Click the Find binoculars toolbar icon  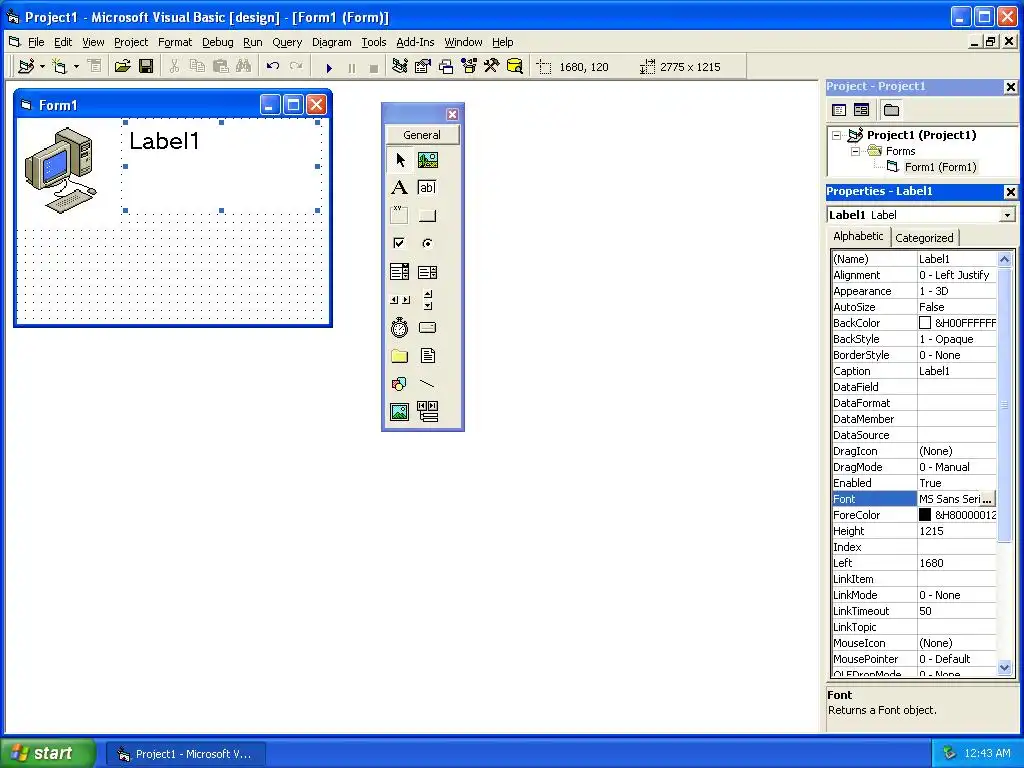tap(243, 67)
